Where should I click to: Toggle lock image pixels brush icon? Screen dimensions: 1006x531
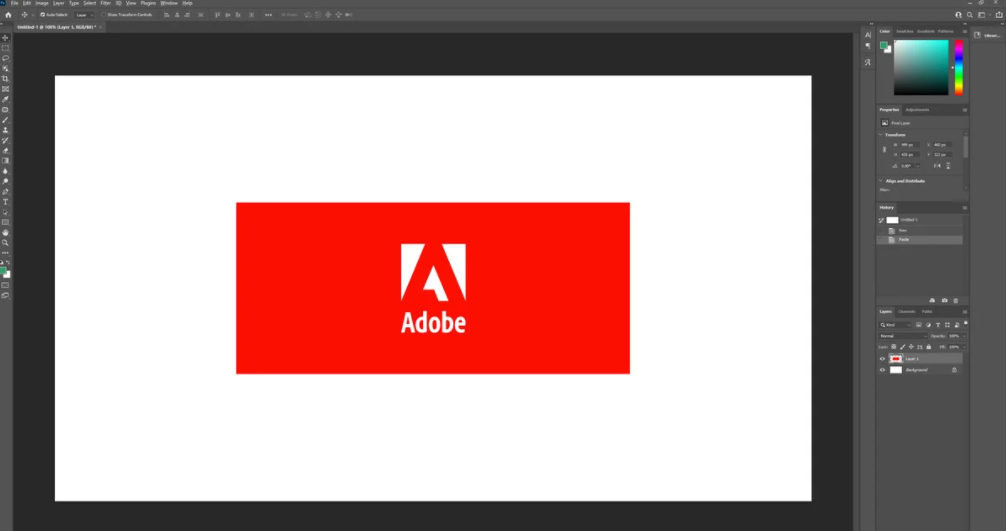(903, 347)
